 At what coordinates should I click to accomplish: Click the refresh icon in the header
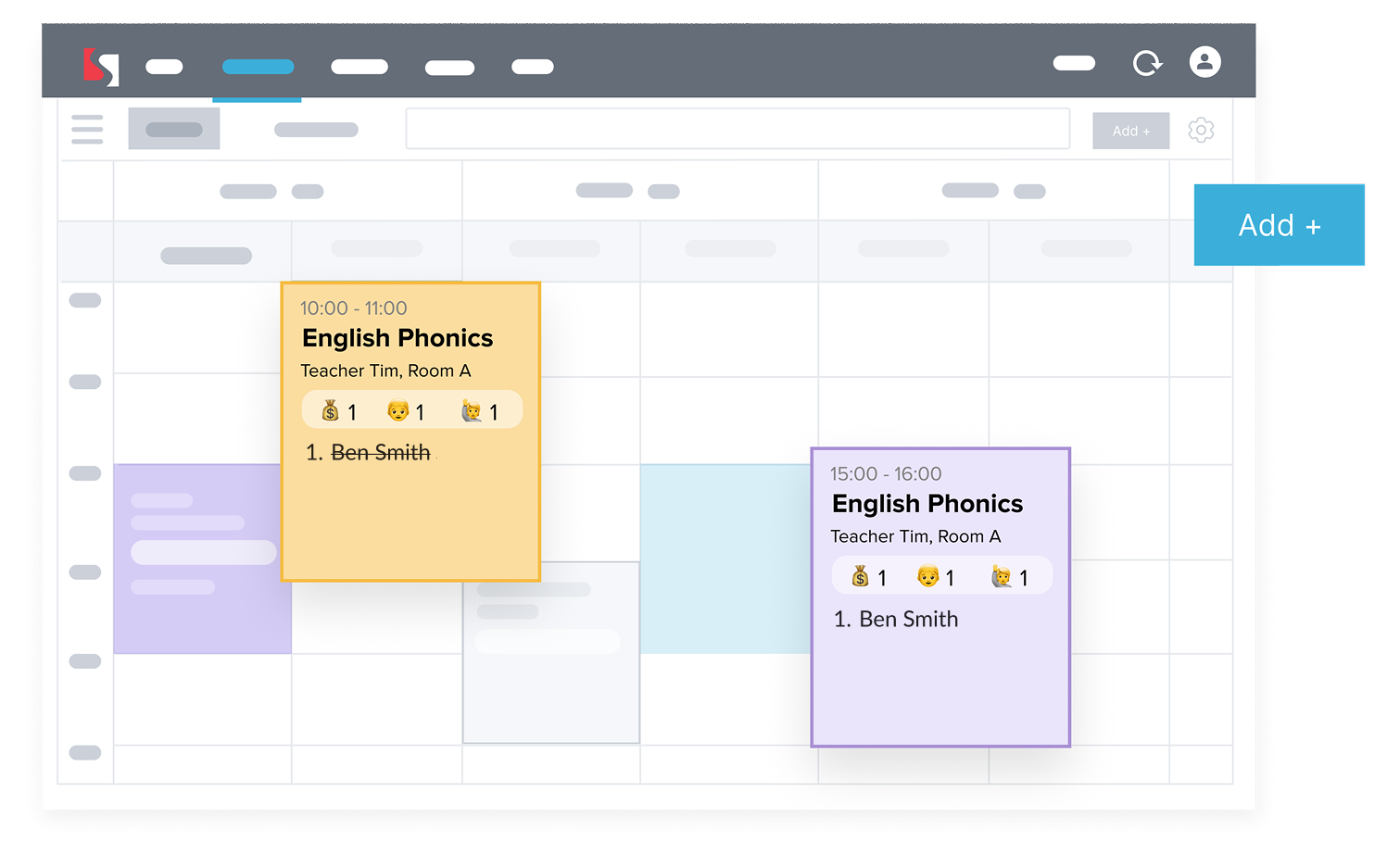point(1147,63)
